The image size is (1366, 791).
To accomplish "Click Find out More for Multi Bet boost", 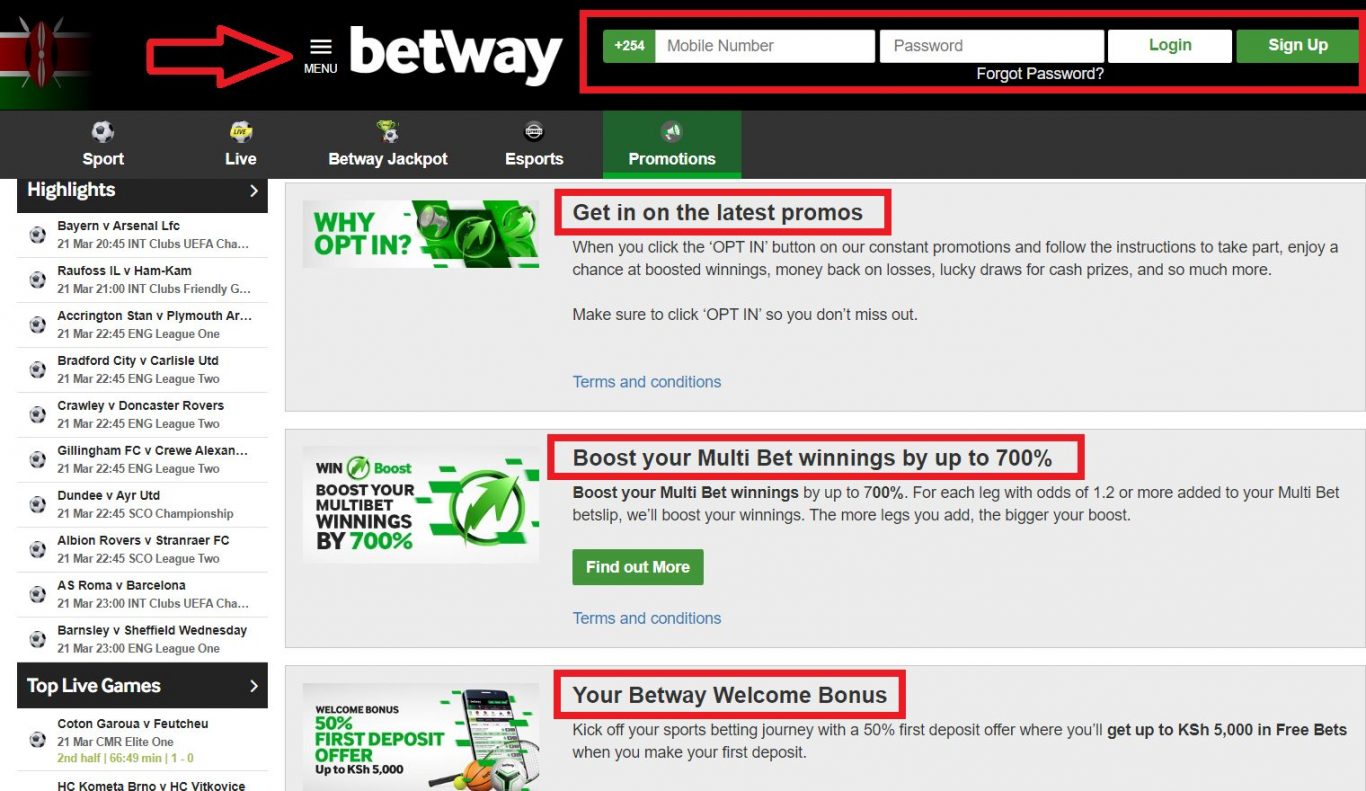I will point(638,567).
